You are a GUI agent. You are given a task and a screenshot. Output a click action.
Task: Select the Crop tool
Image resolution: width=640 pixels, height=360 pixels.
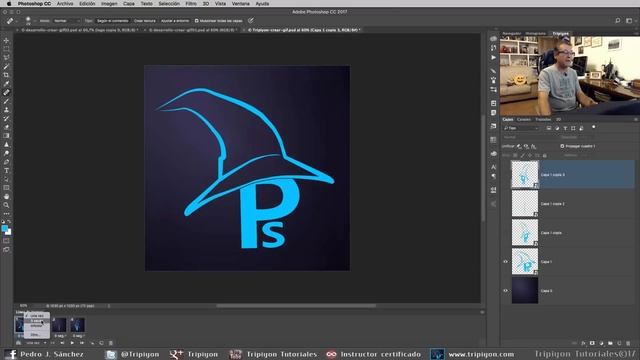coord(6,75)
